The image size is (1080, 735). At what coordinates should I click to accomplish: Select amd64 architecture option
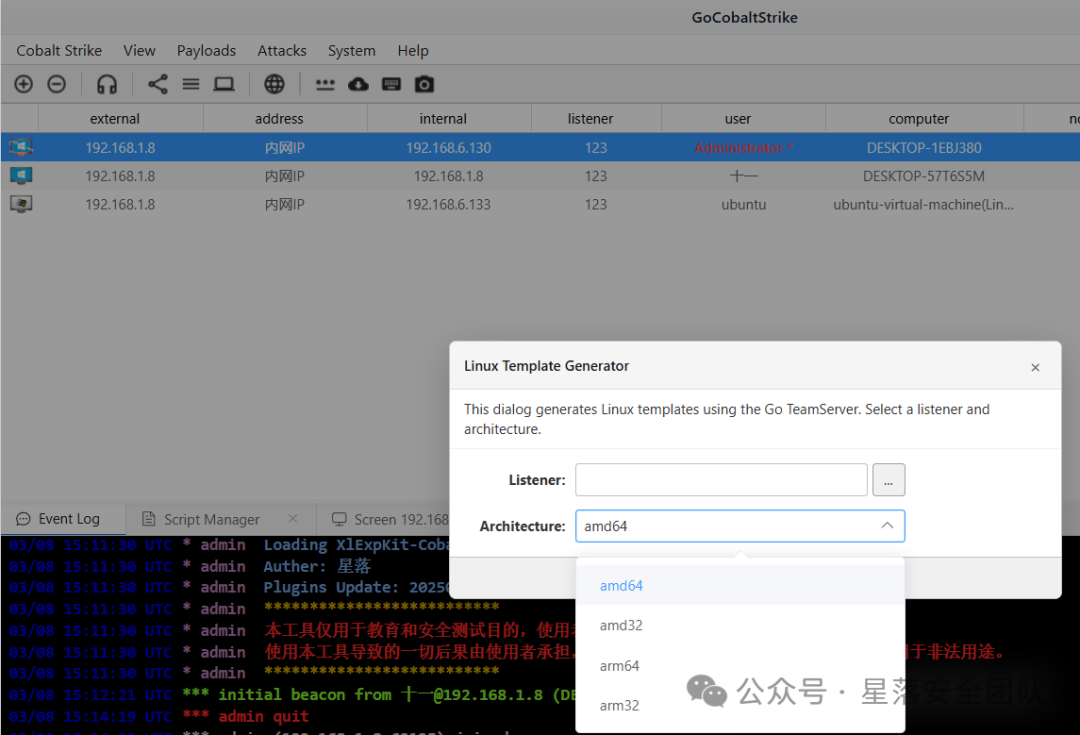740,585
